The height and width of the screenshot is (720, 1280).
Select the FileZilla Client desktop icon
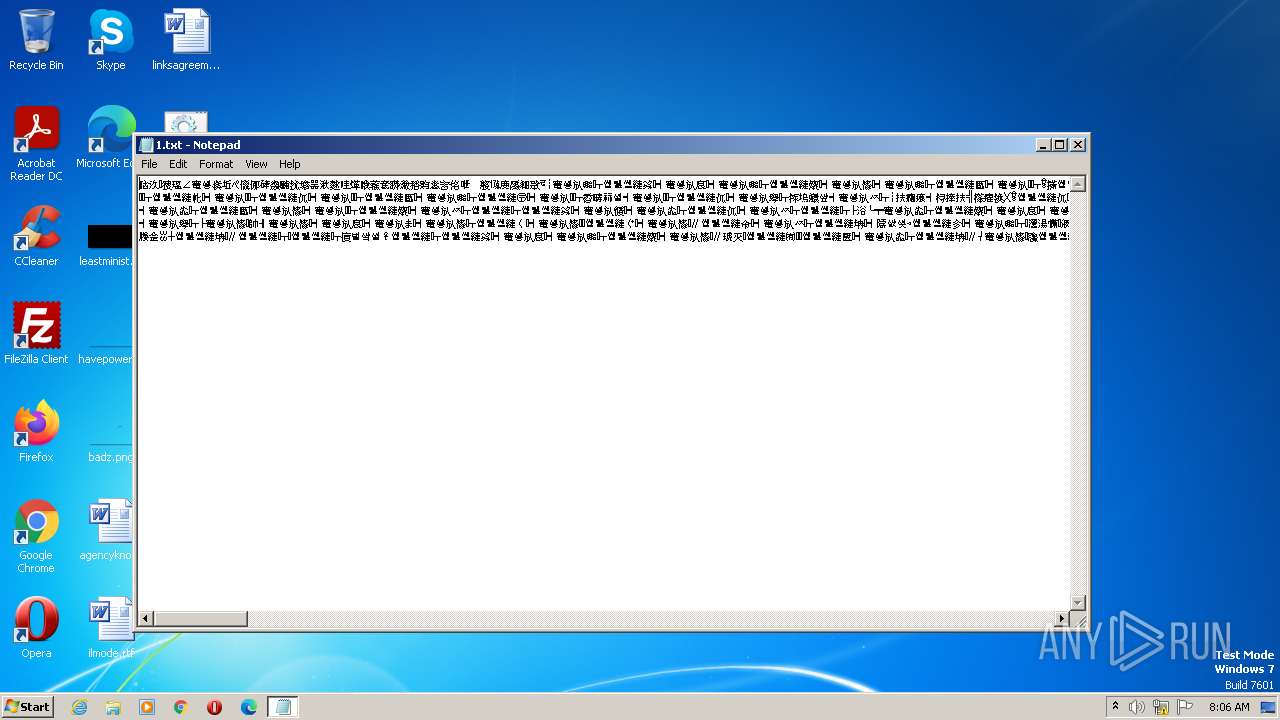[x=36, y=333]
